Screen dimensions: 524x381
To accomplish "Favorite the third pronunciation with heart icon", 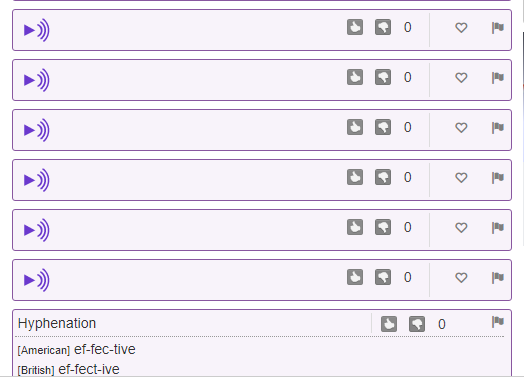I will click(x=461, y=128).
